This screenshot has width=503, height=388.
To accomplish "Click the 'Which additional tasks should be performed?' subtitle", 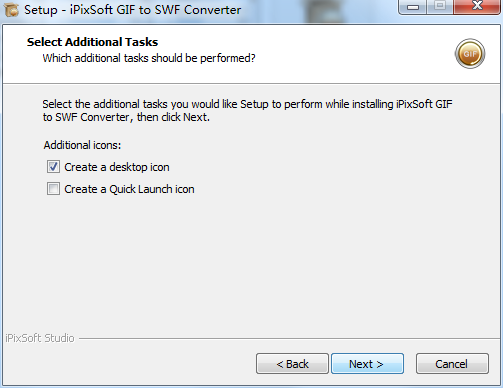I will click(149, 58).
